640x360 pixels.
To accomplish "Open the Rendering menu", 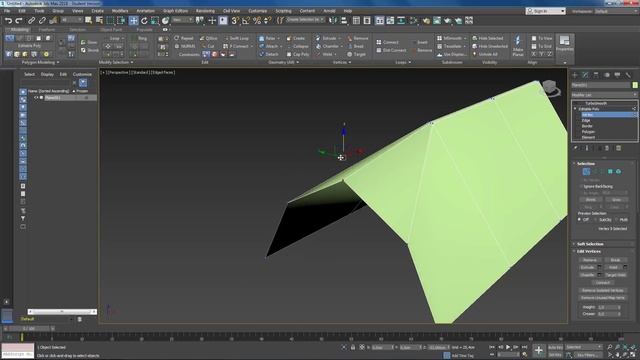I will (205, 11).
